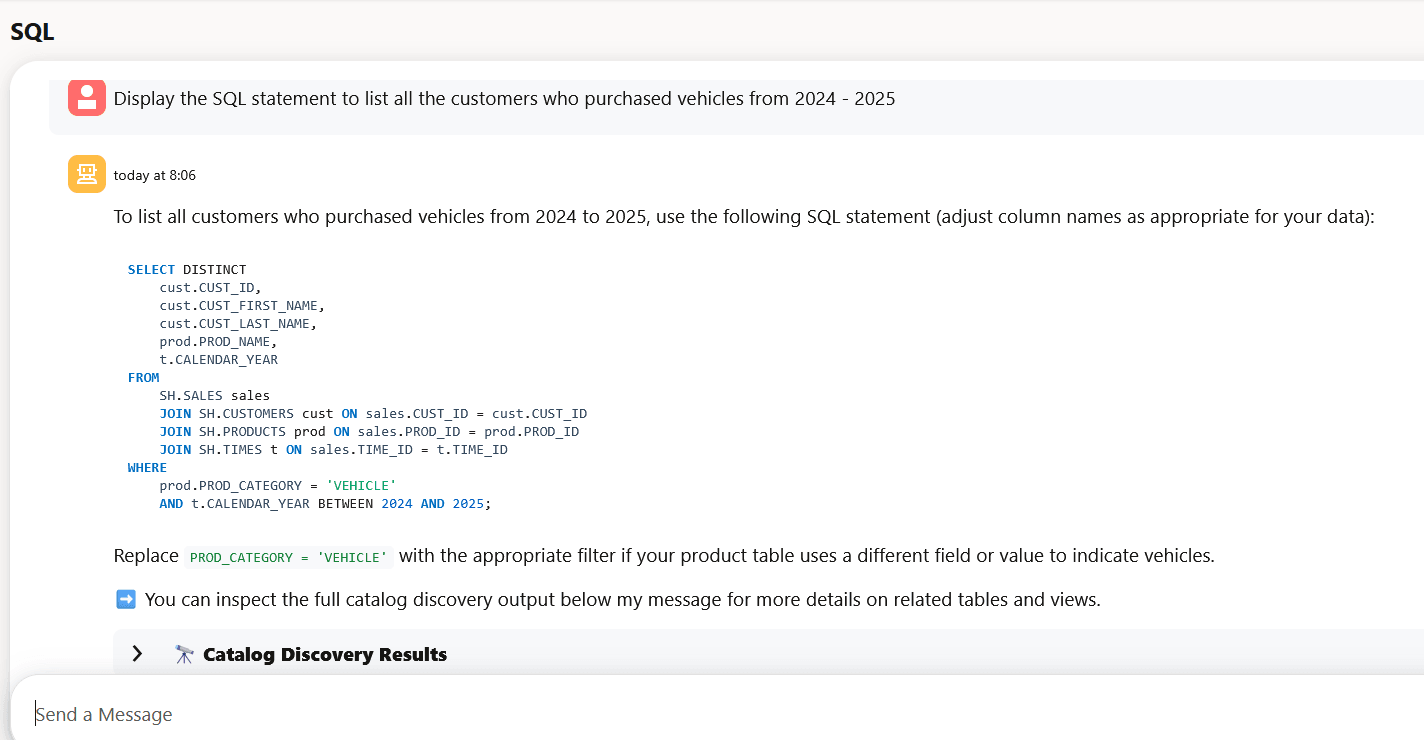Viewport: 1424px width, 740px height.
Task: Click the "today at 8:06" timestamp
Action: (155, 175)
